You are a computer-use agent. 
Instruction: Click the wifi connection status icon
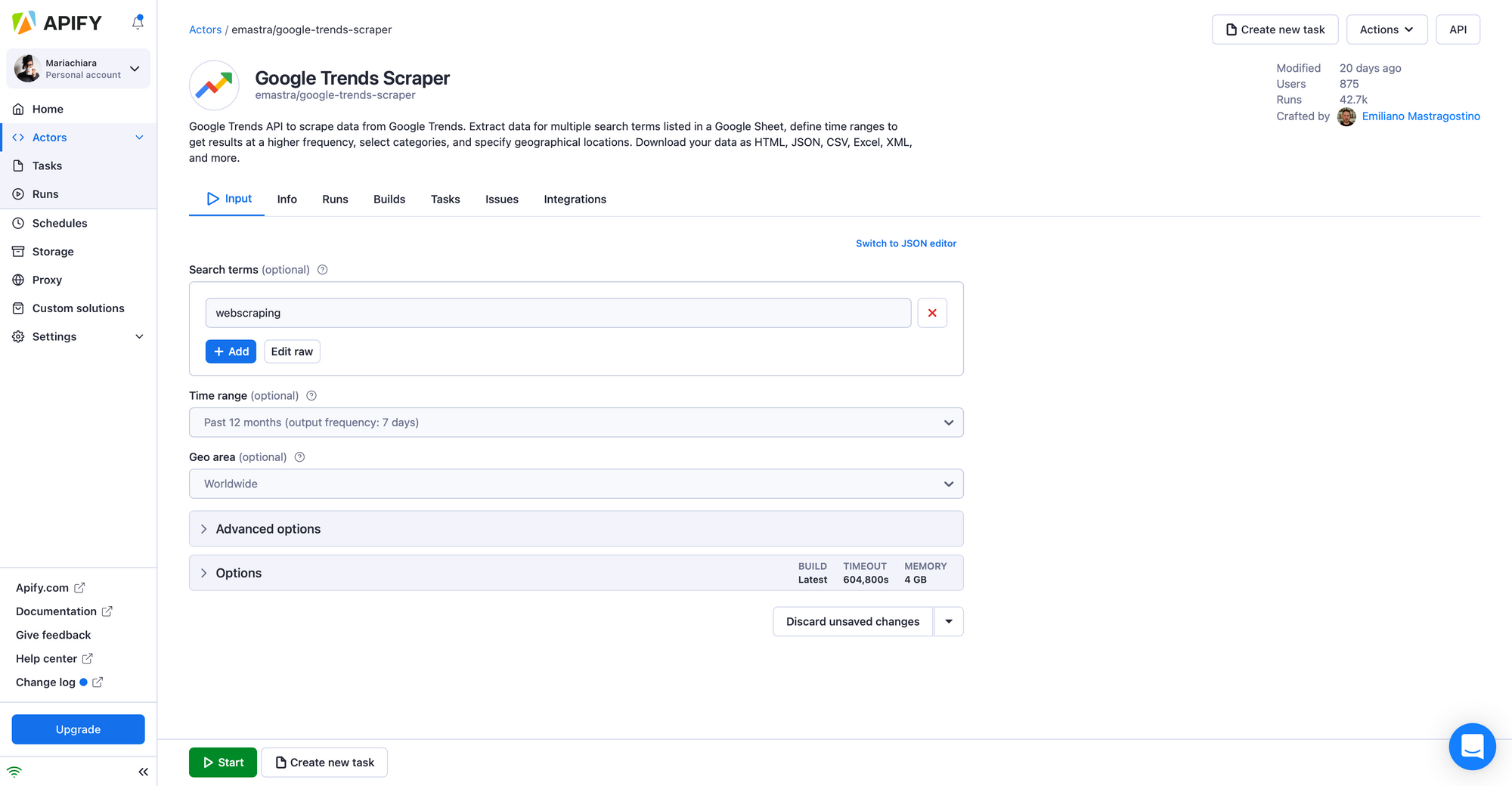tap(14, 772)
